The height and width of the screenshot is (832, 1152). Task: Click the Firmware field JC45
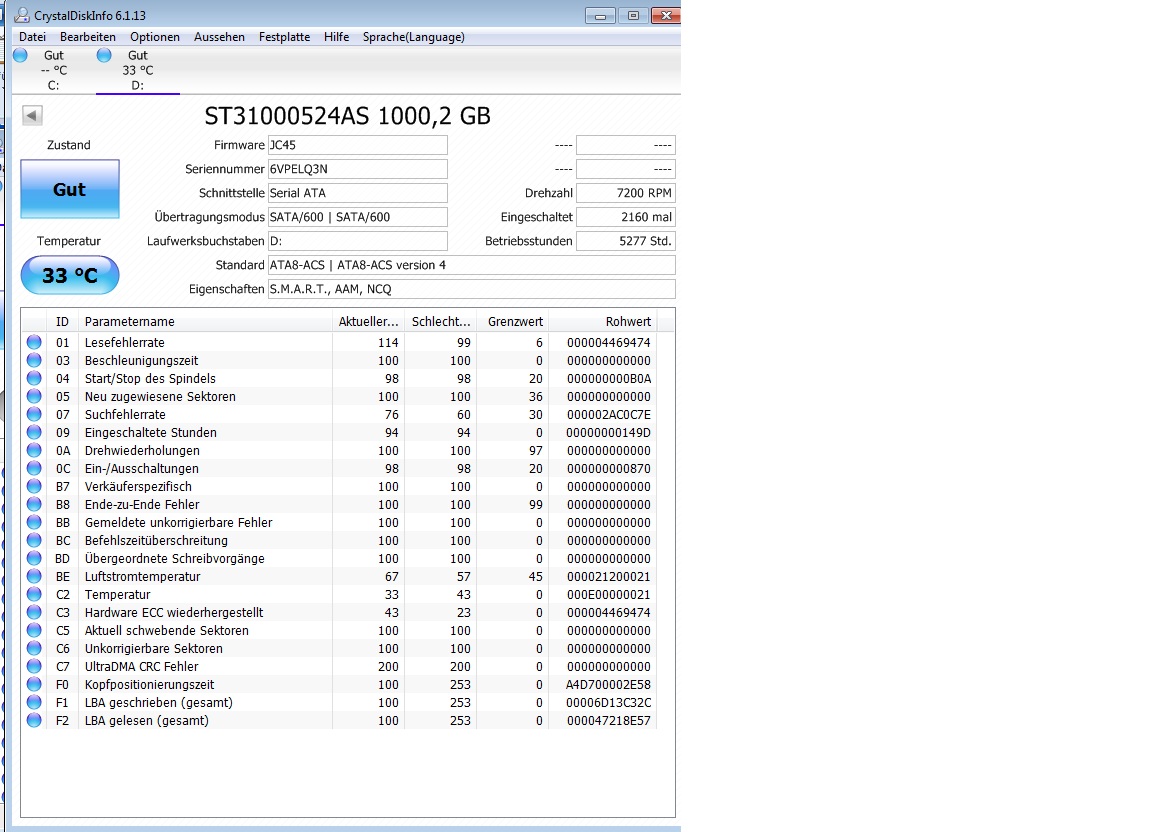click(357, 145)
